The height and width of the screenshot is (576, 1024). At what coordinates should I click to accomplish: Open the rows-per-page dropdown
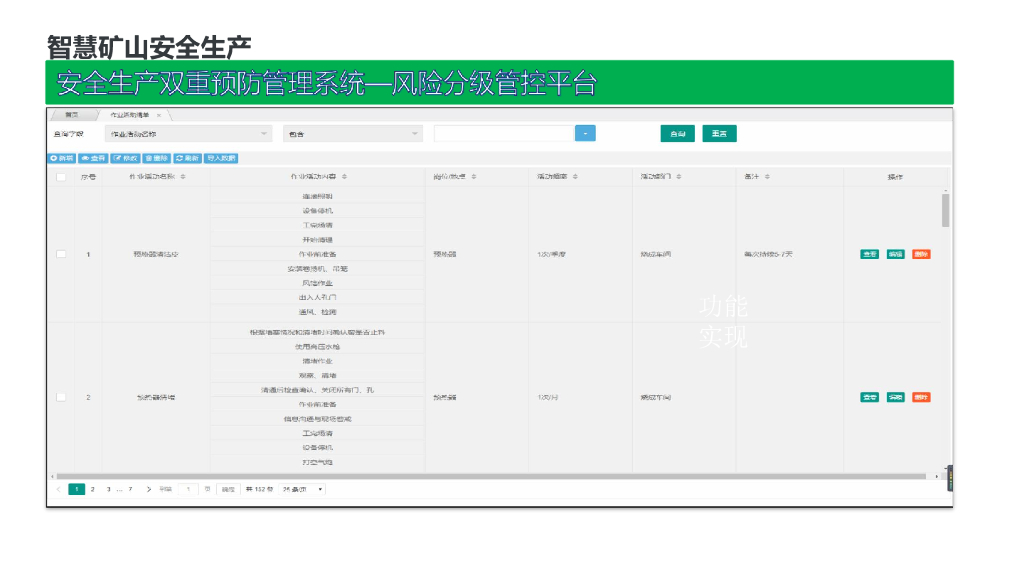pyautogui.click(x=302, y=489)
